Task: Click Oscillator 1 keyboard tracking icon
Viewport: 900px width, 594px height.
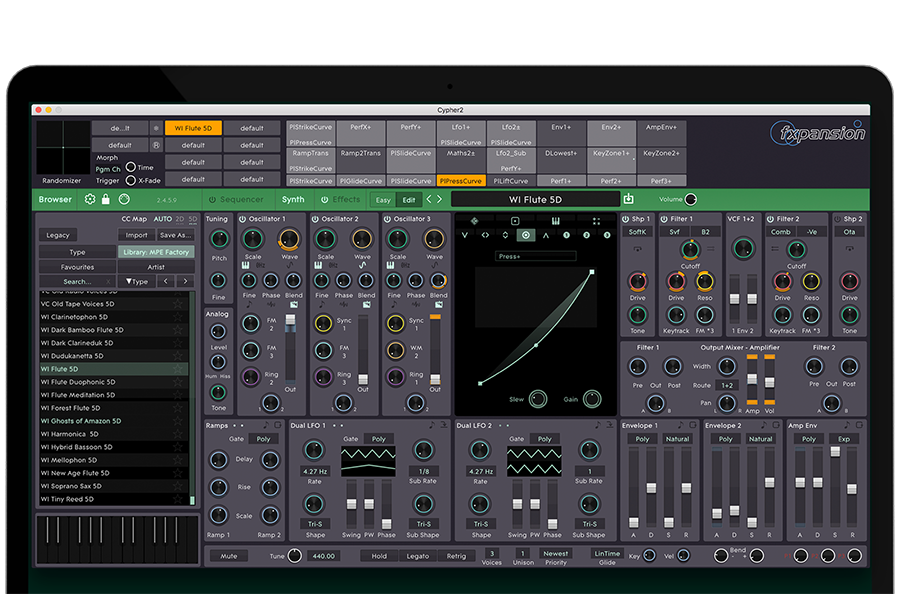Action: click(246, 266)
